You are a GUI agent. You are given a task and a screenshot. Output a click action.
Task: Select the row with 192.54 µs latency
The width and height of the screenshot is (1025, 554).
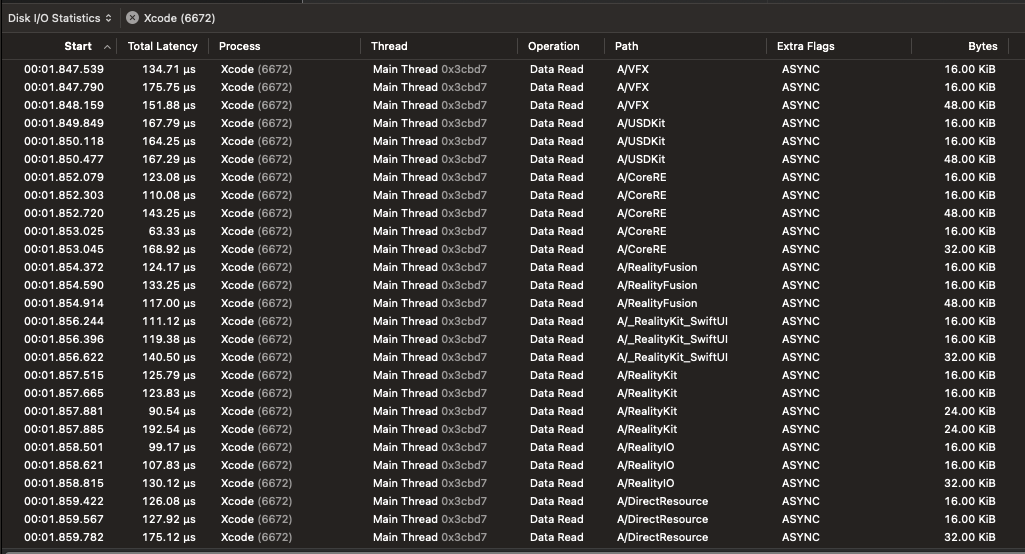[x=163, y=429]
